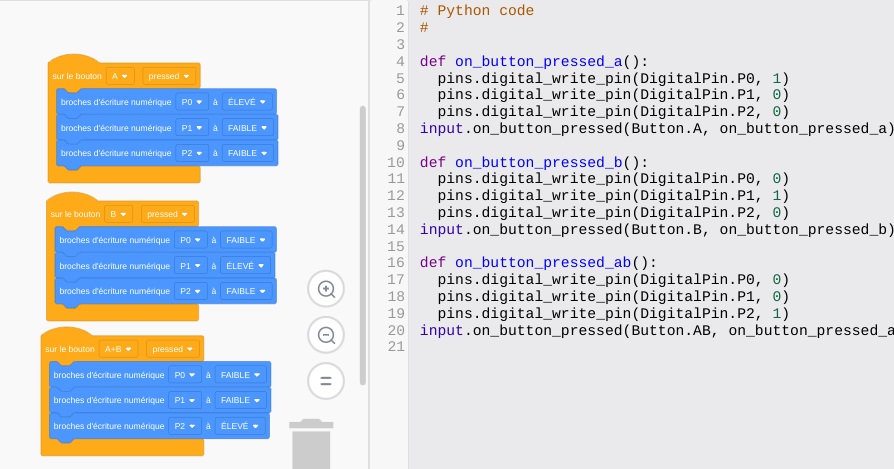Change P2 FAIBLE value in button A block

[247, 153]
